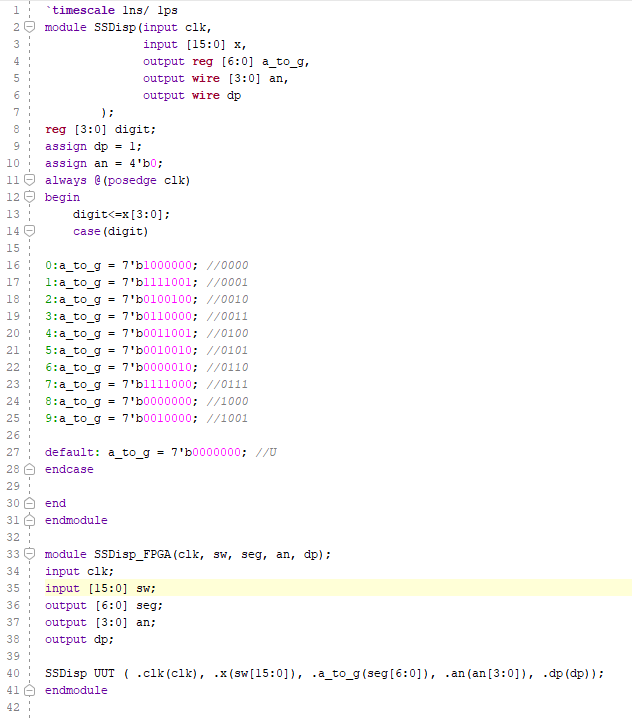Click the value 7'b0011001 on line 20
The width and height of the screenshot is (632, 721).
point(157,333)
